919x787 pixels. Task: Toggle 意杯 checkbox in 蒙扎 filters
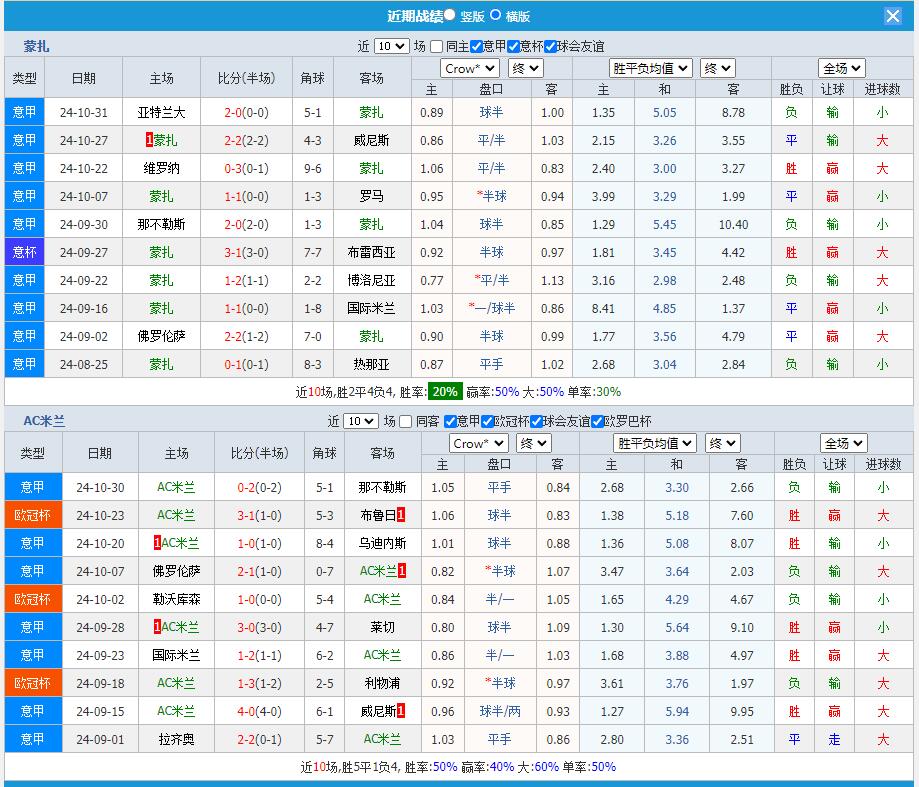coord(513,46)
